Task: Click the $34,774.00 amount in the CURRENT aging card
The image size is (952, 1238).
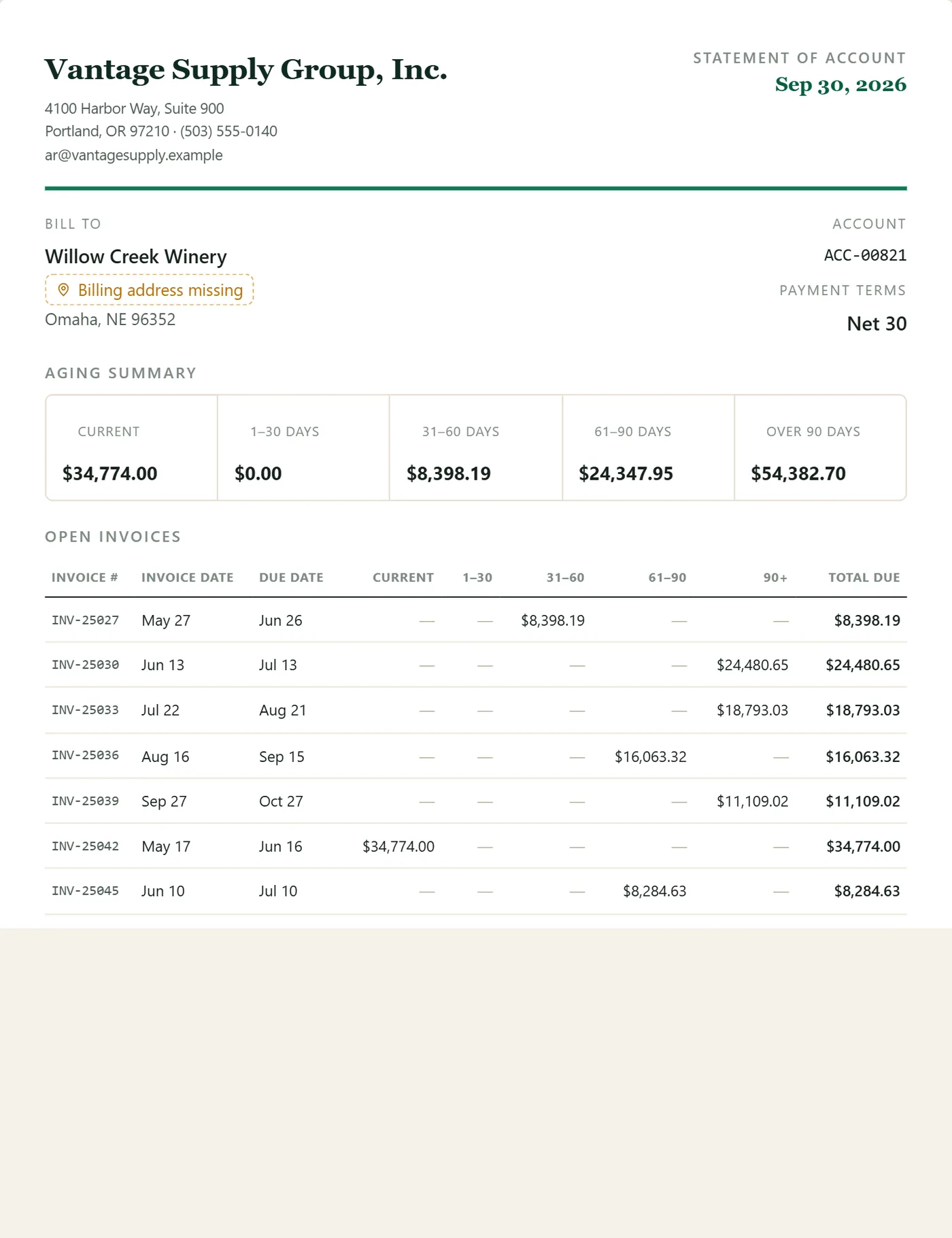Action: click(x=109, y=473)
